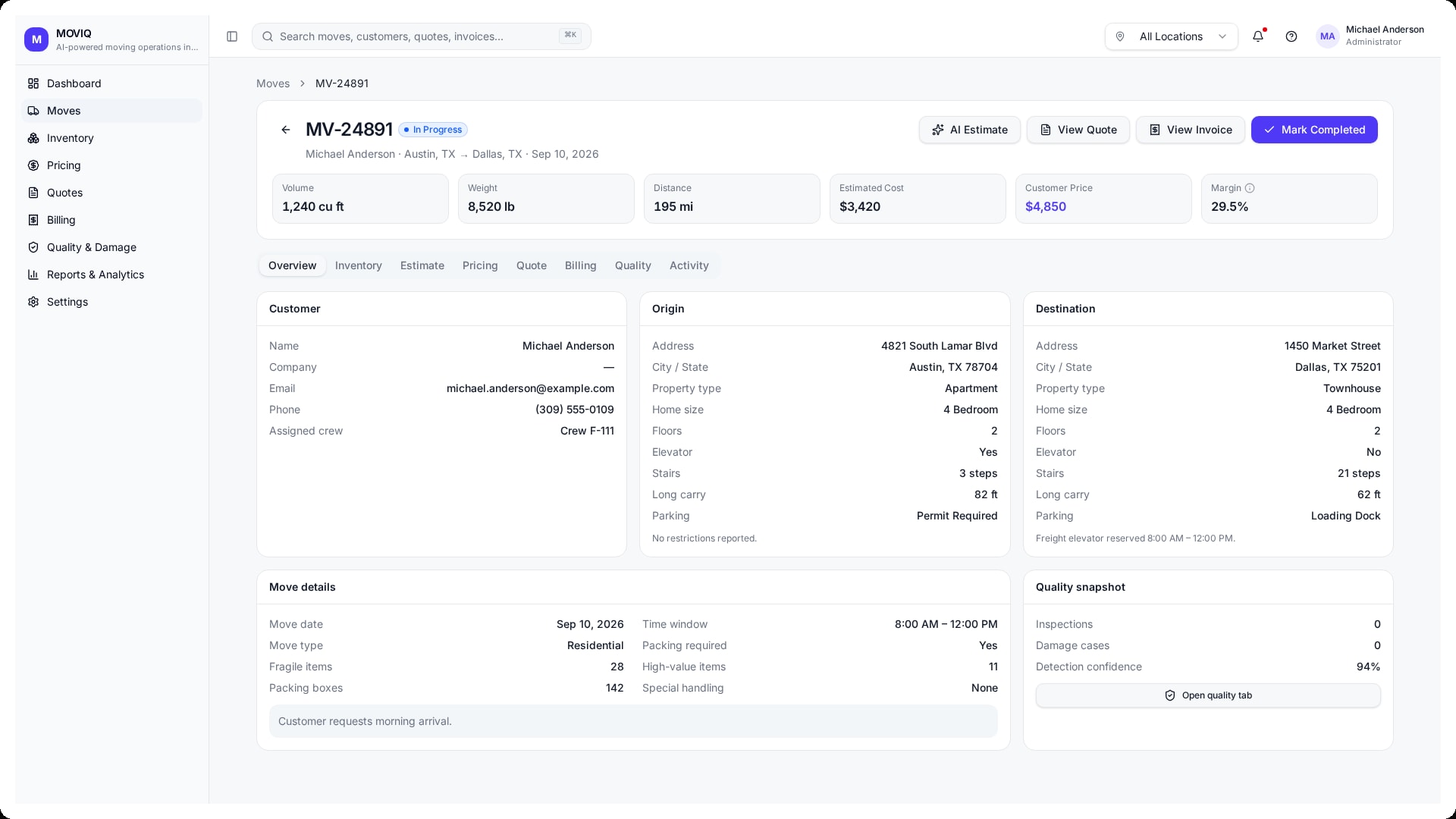Click the Customer Price $4,850 value

(1045, 206)
